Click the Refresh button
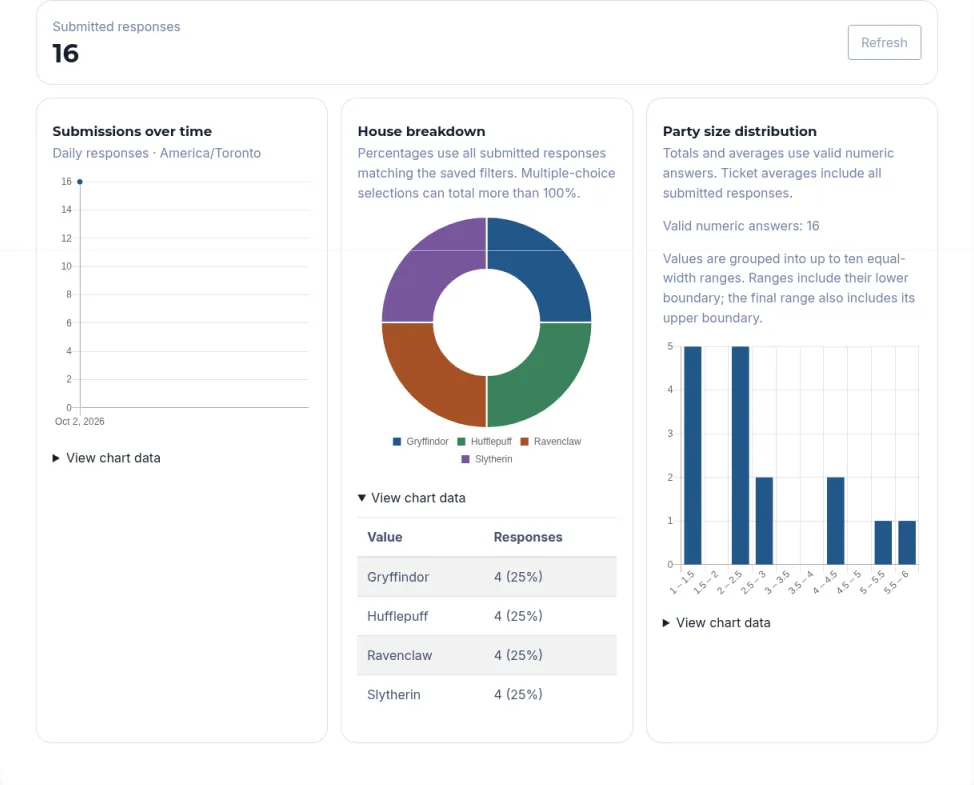 pos(884,42)
